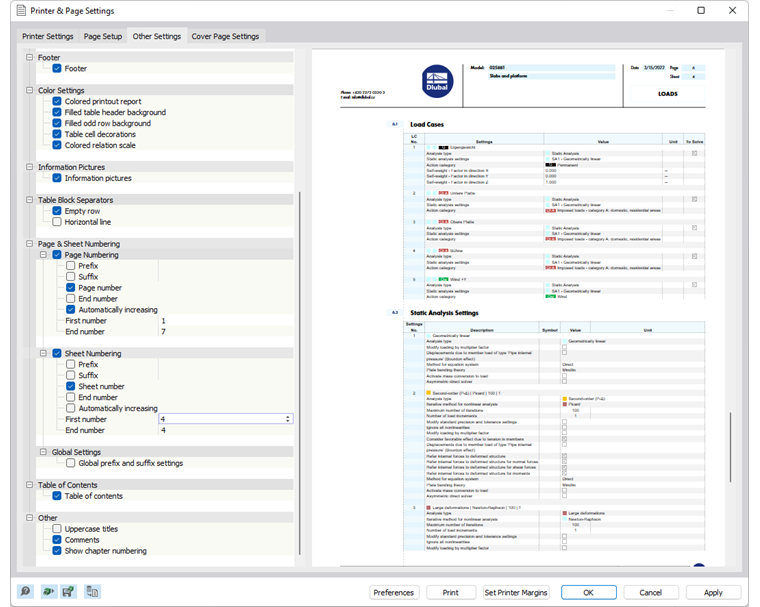Collapse Table Block Separators section
The width and height of the screenshot is (760, 607).
[30, 200]
